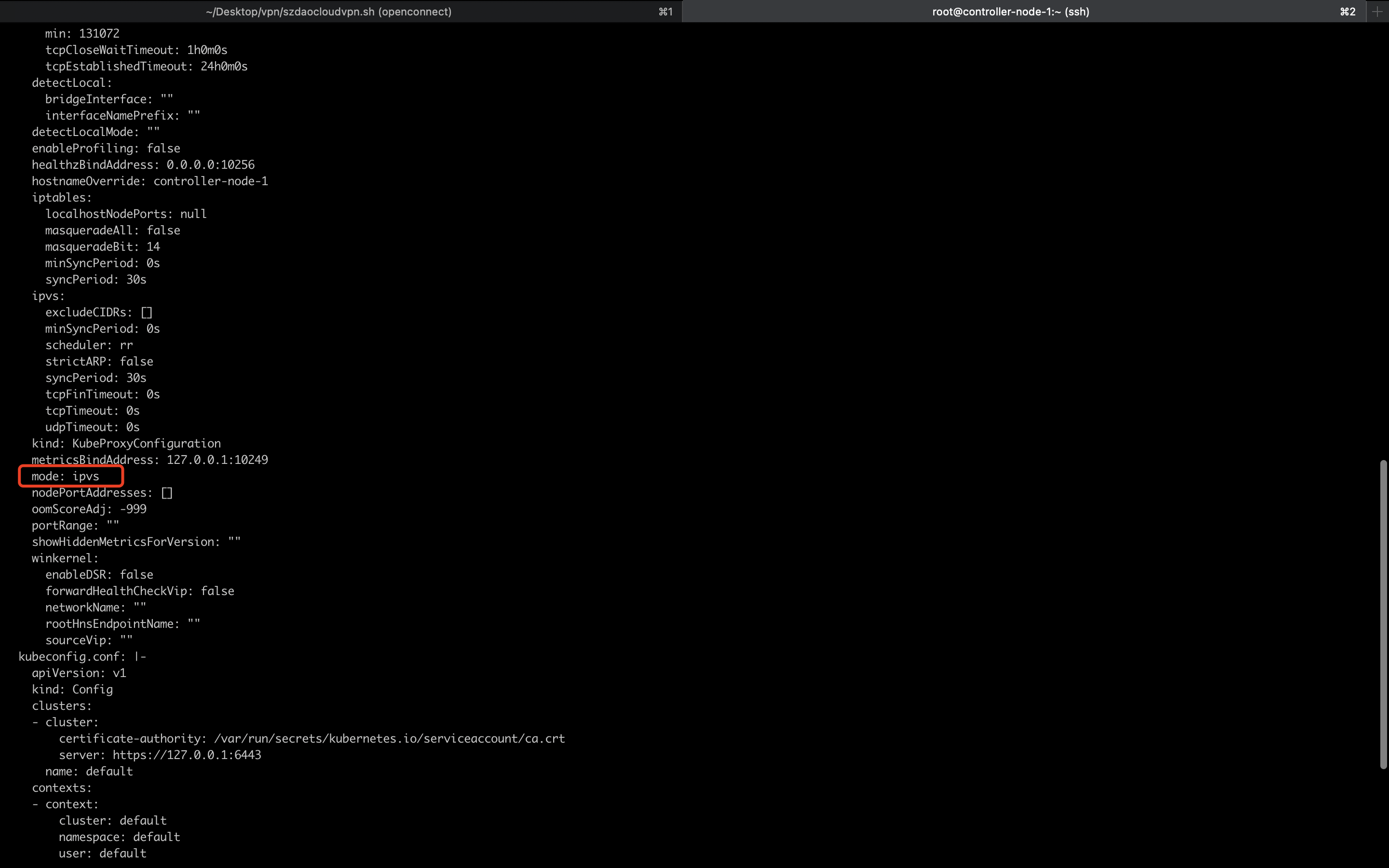The image size is (1389, 868).
Task: Click 'oomScoreAdj: -999' line
Action: [89, 509]
